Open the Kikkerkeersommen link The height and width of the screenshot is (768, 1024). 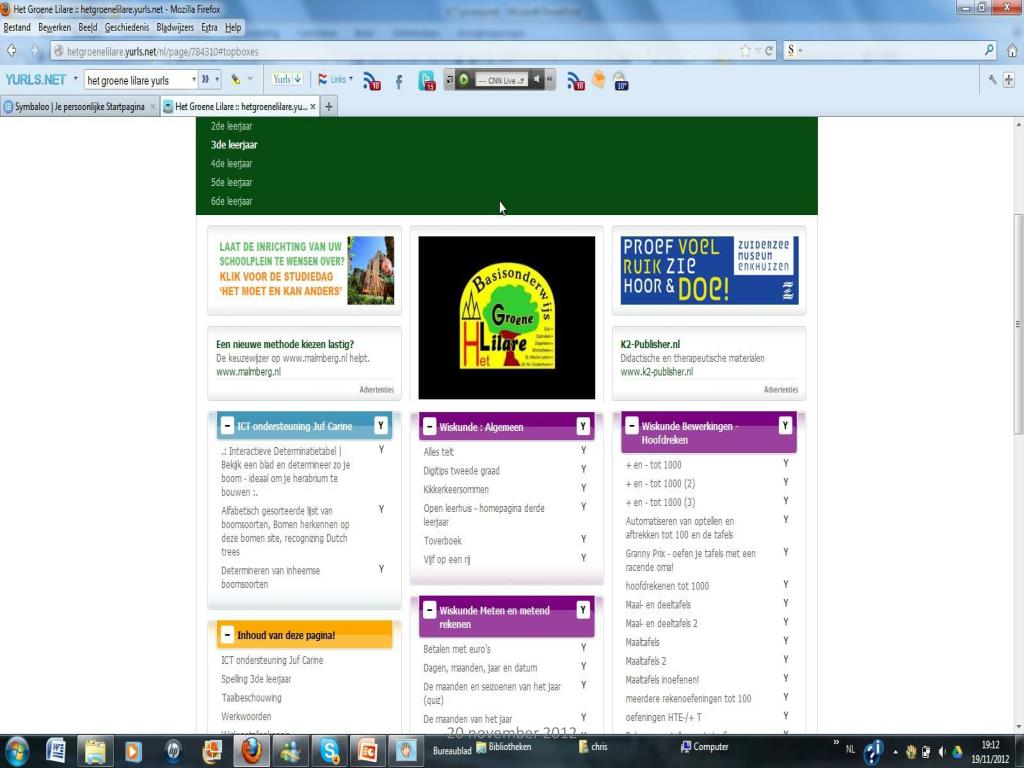click(x=456, y=489)
